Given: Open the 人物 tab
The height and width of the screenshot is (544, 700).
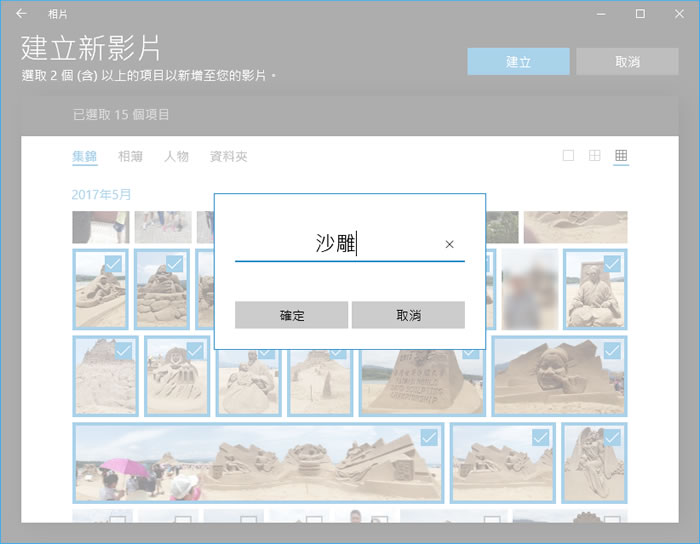Looking at the screenshot, I should point(176,157).
